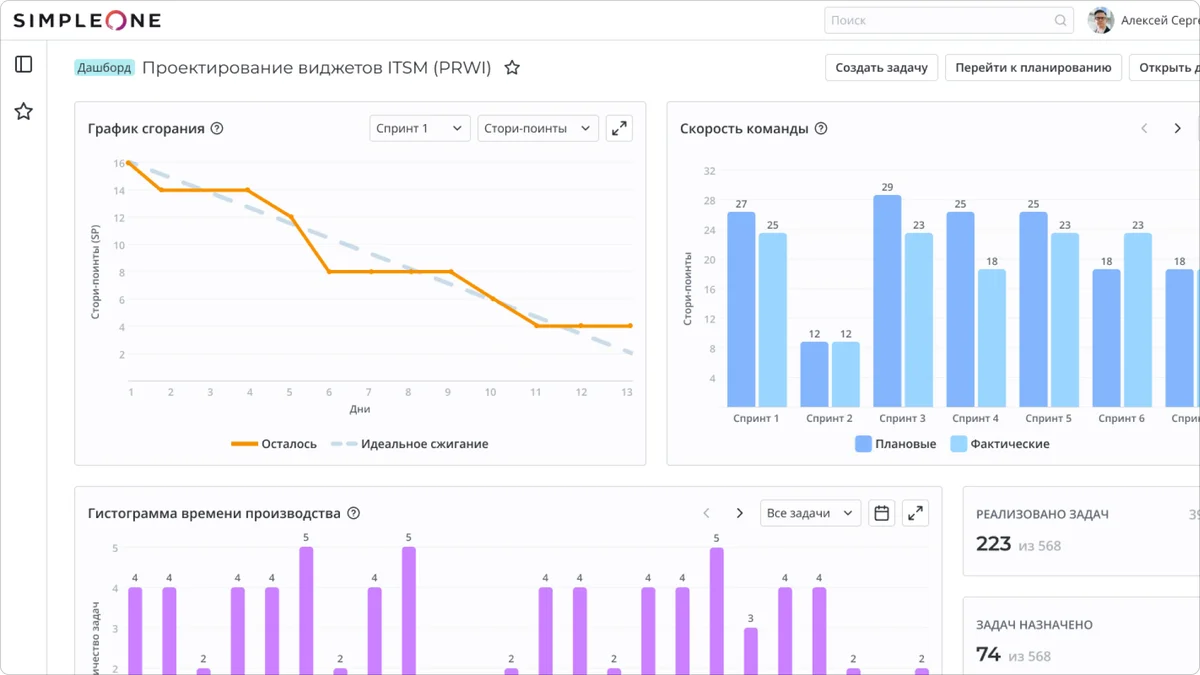
Task: Toggle Фактические legend series
Action: pos(1000,444)
